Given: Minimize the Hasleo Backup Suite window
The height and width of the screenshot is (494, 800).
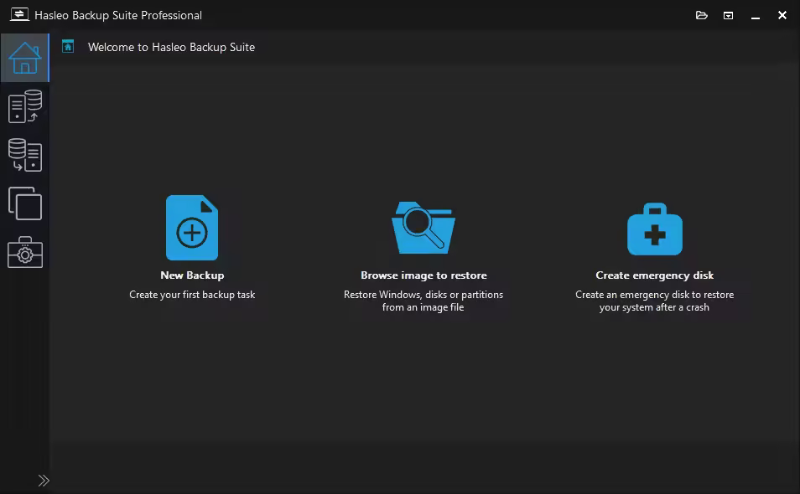Looking at the screenshot, I should [755, 15].
